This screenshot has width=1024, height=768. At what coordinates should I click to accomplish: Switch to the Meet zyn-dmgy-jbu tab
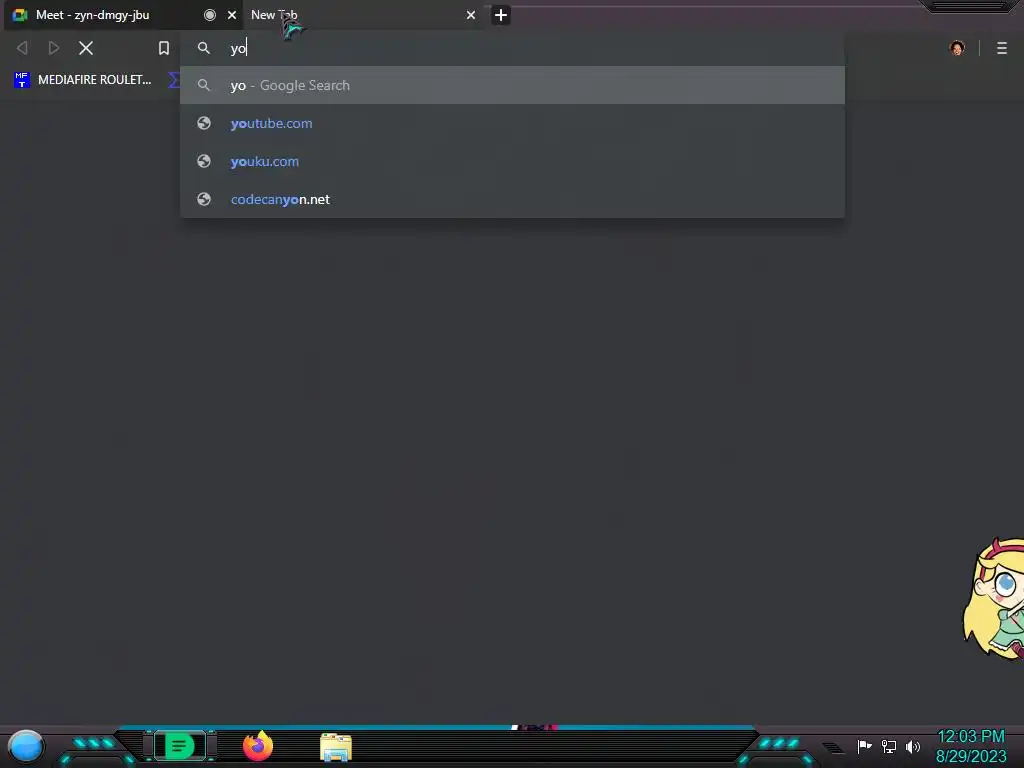pos(123,15)
